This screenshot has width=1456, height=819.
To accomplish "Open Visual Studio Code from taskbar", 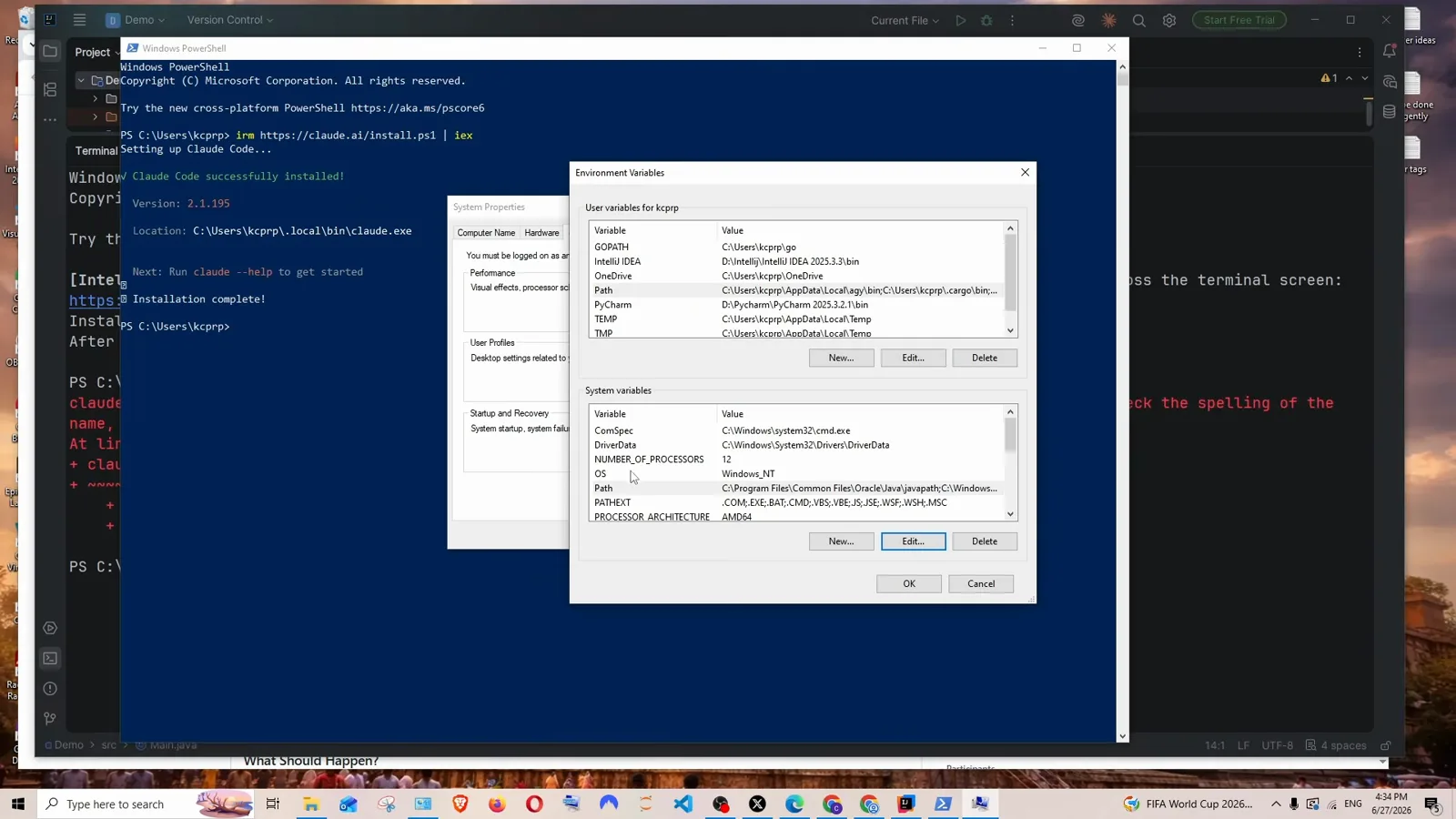I will point(683,804).
